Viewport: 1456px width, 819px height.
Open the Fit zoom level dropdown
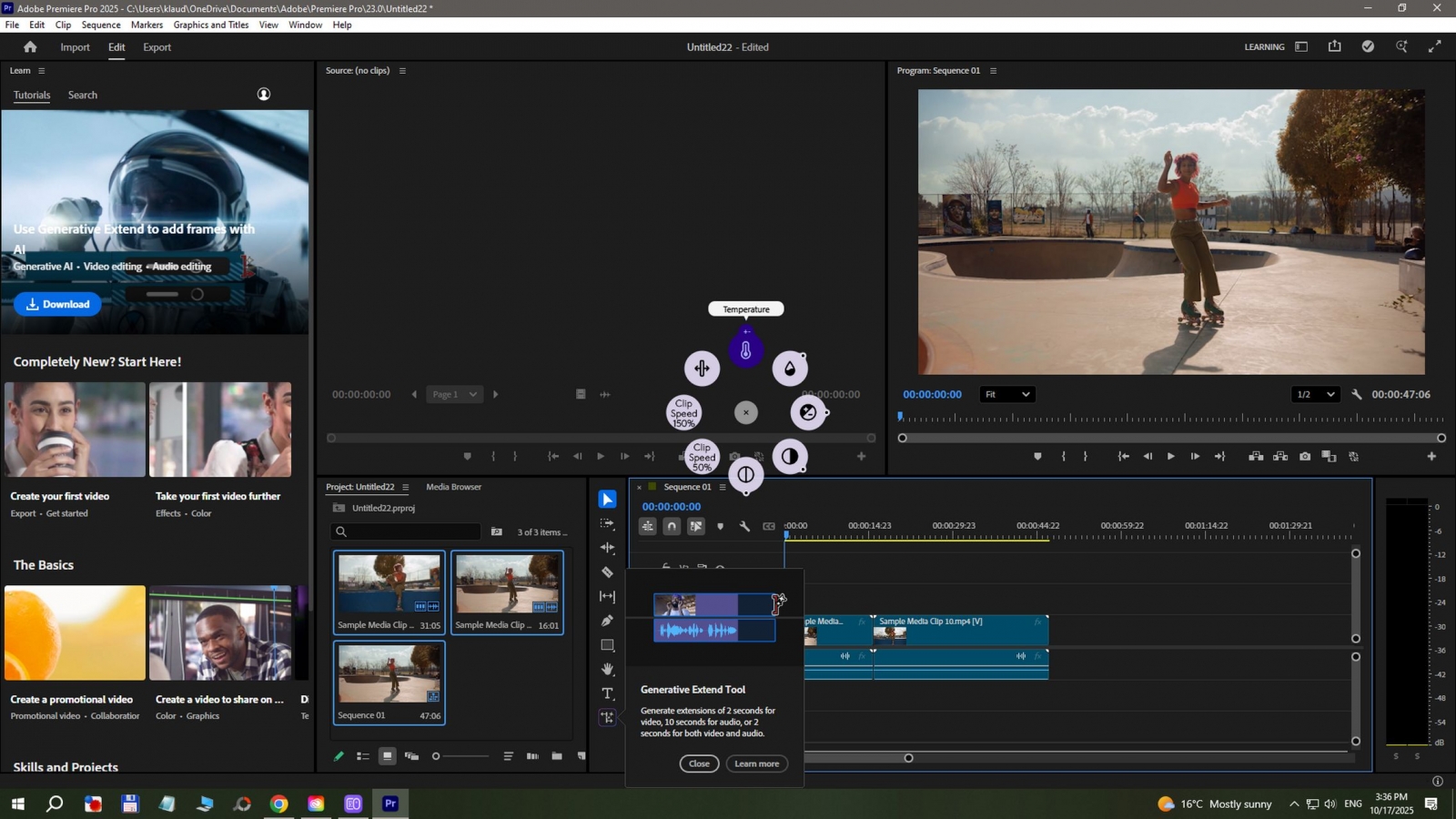[x=1006, y=394]
